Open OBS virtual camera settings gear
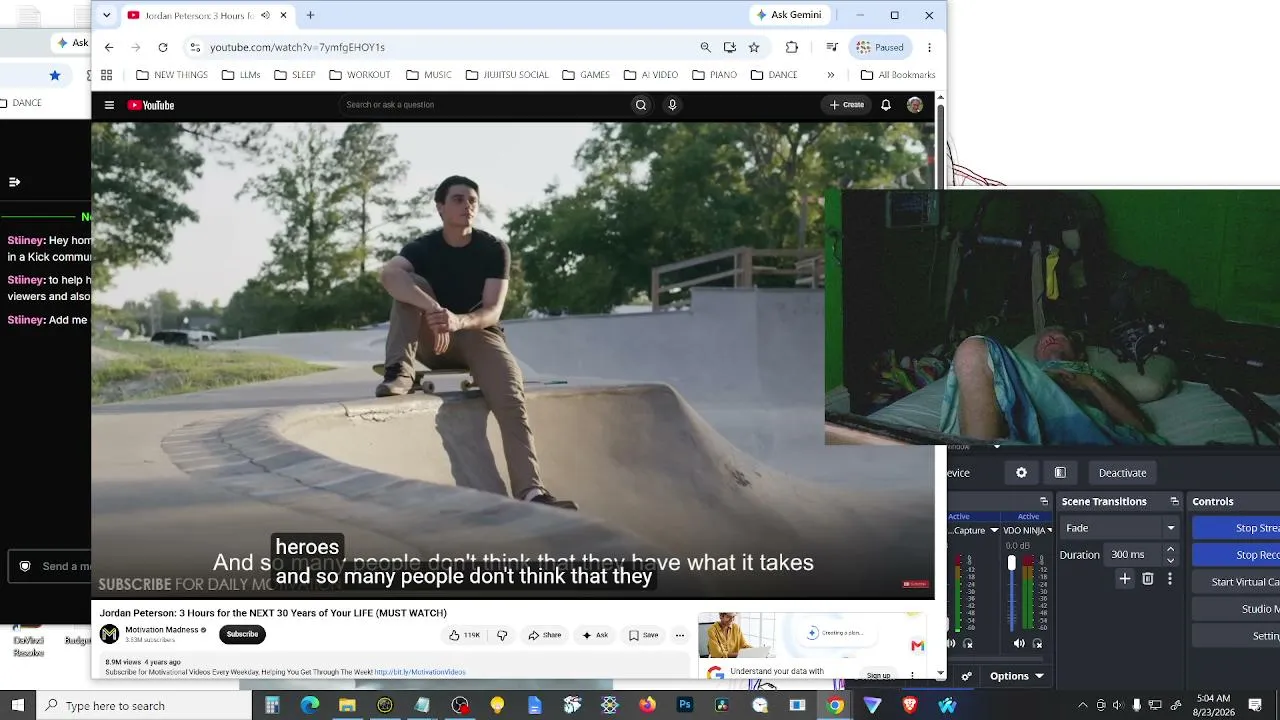This screenshot has height=720, width=1280. tap(1021, 473)
